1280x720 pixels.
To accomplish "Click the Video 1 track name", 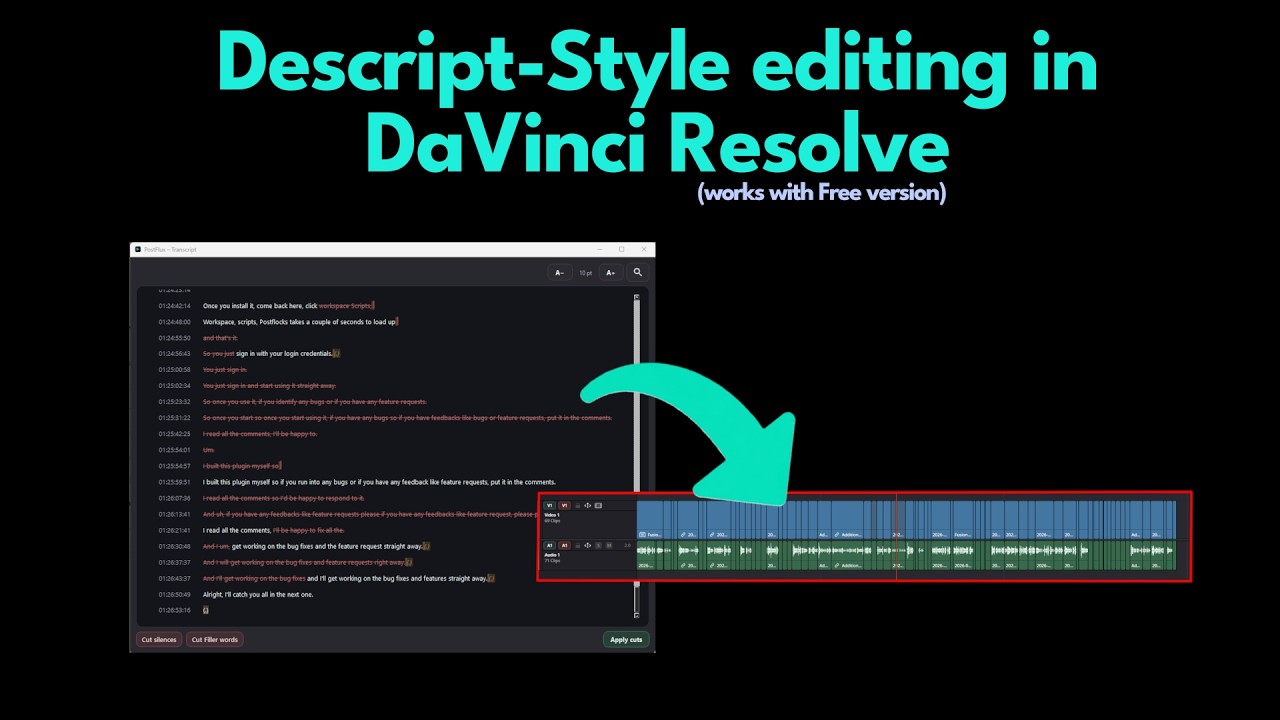I will [552, 515].
